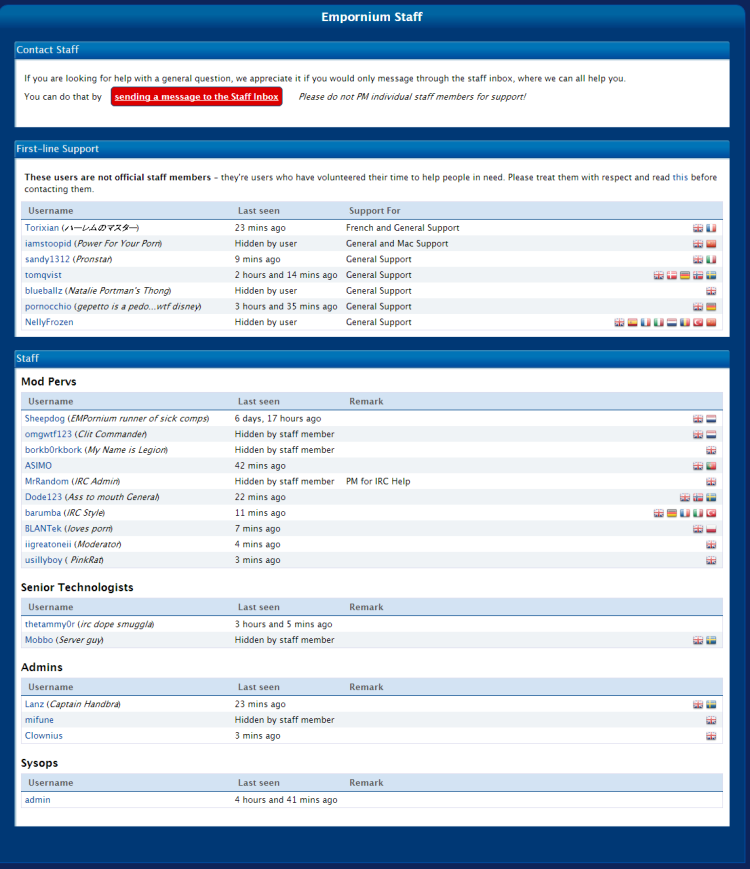Open NellyFrozen's profile
Viewport: 750px width, 869px height.
(x=49, y=322)
